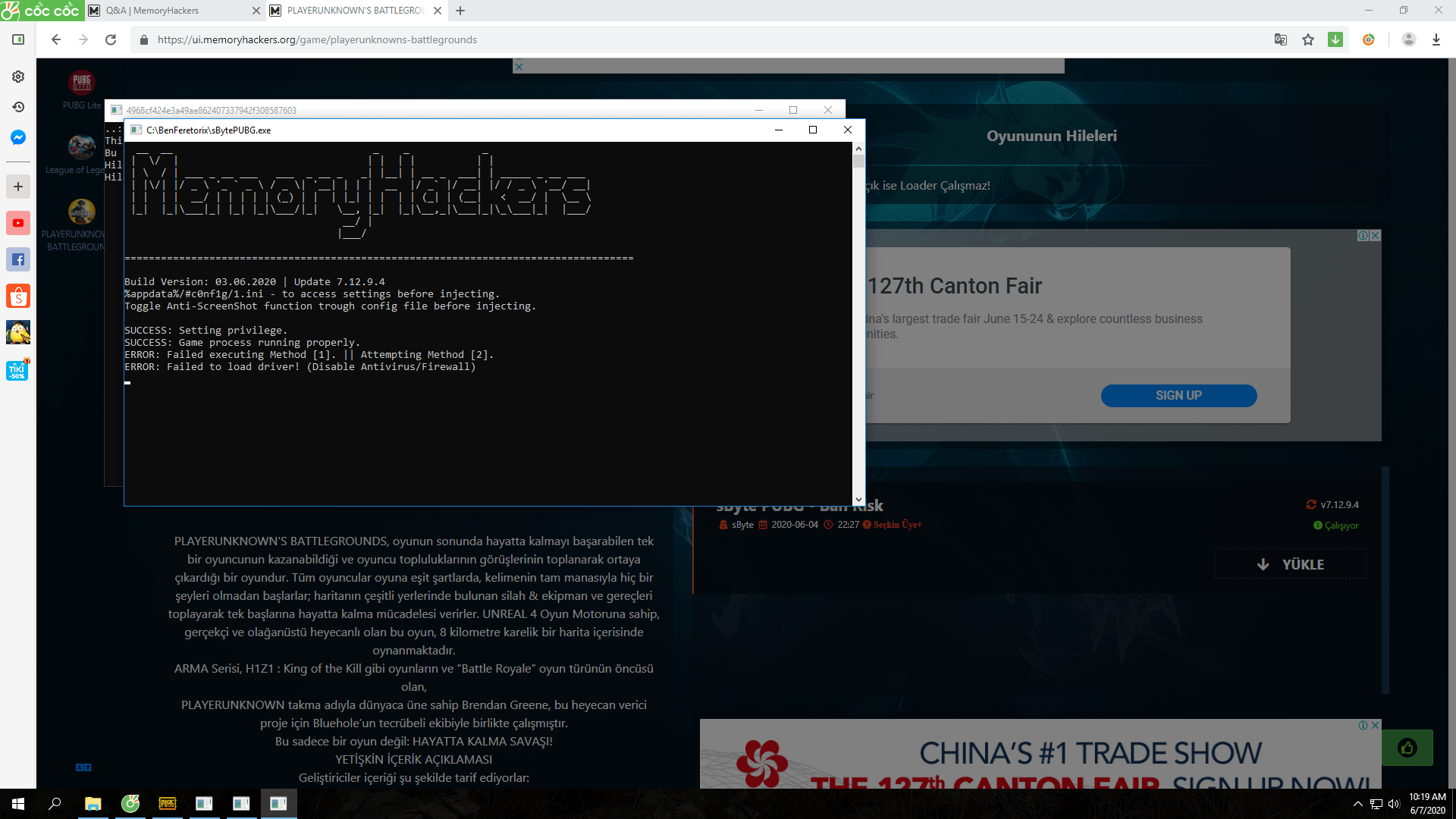
Task: Open Shopee in the sidebar
Action: pos(18,296)
